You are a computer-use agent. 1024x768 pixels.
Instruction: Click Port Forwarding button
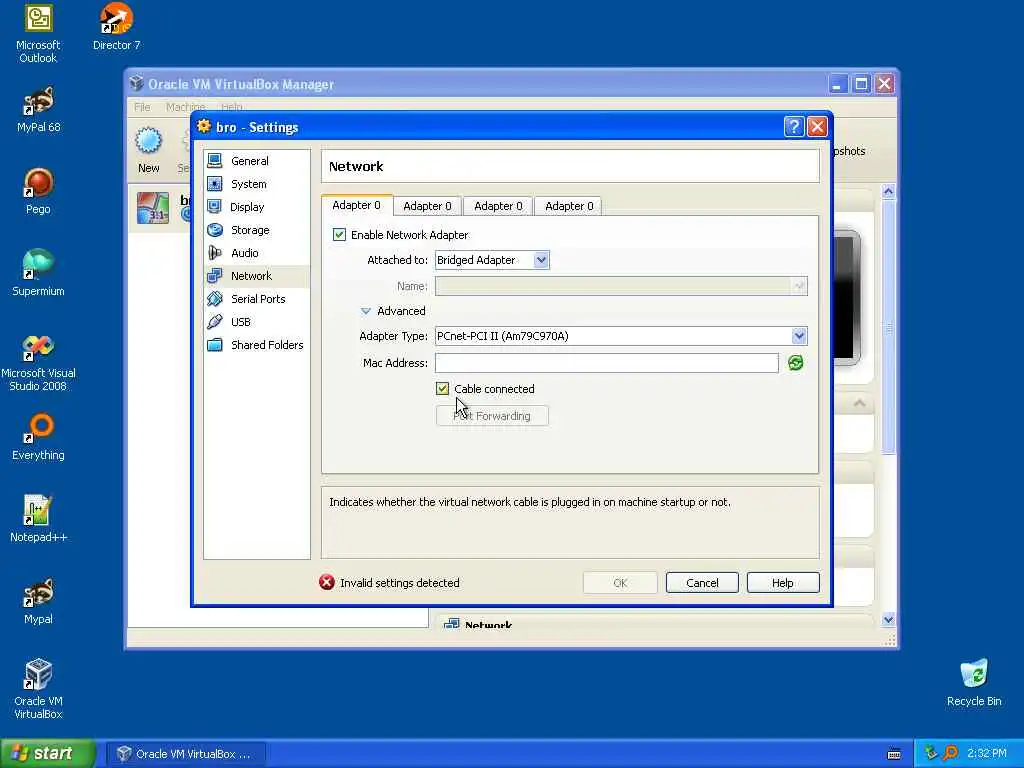(x=492, y=416)
